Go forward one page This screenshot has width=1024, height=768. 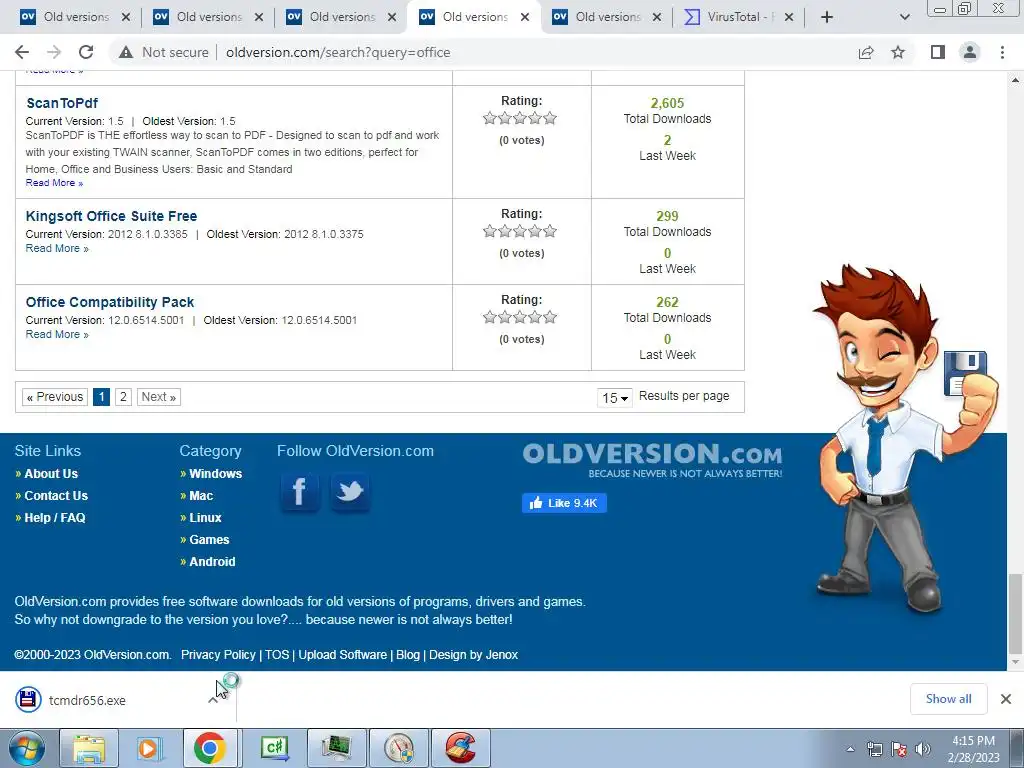[x=54, y=52]
